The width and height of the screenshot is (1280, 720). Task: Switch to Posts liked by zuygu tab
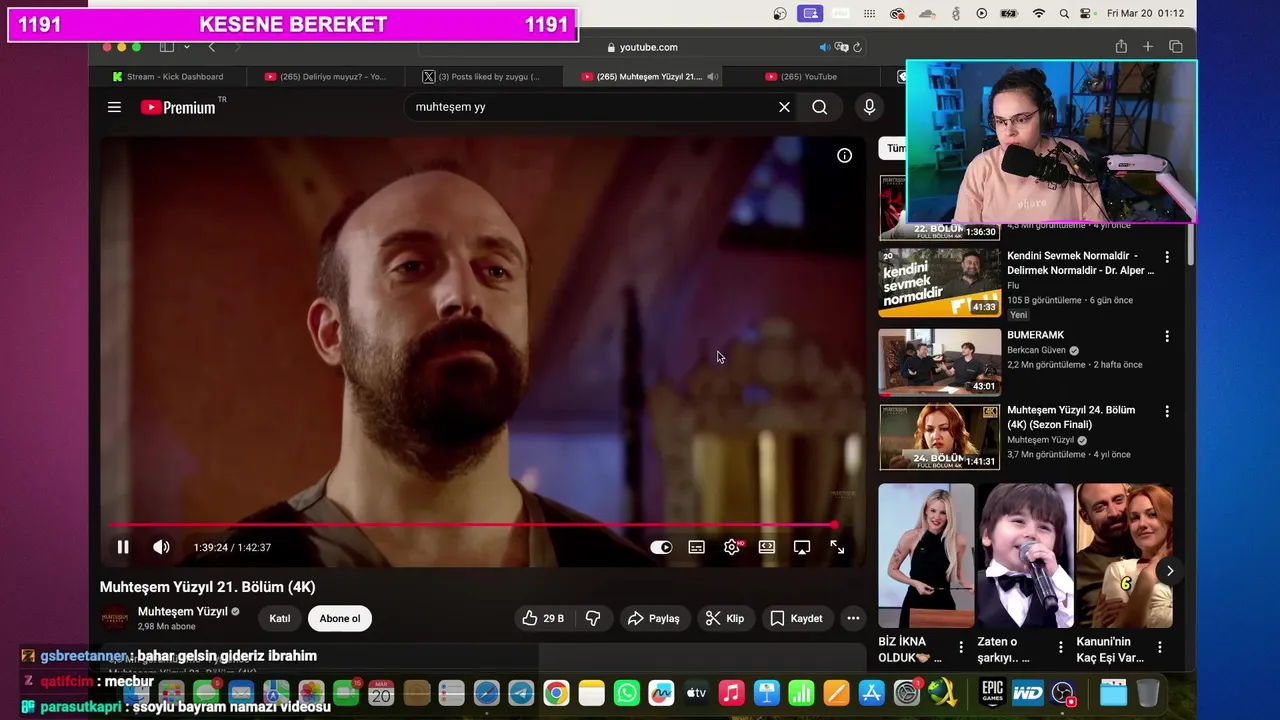482,76
